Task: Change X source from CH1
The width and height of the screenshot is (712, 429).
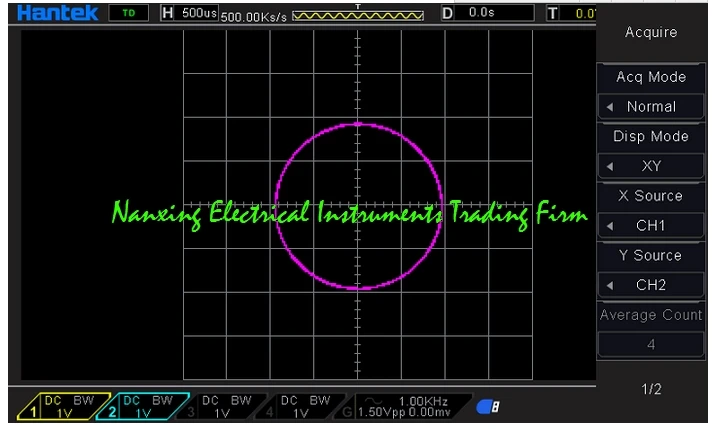Action: point(651,226)
